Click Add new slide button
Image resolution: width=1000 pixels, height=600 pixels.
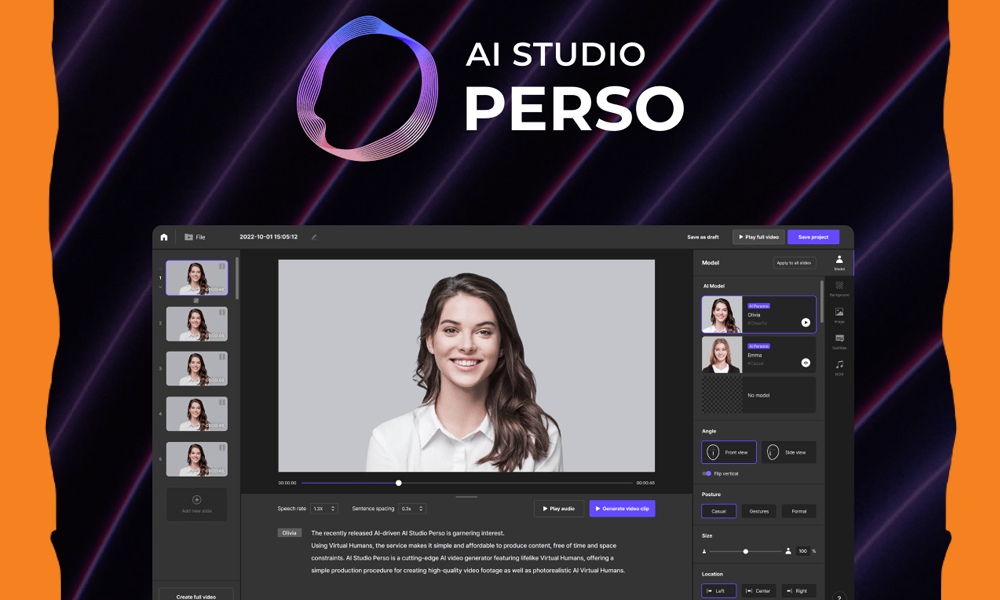point(196,504)
